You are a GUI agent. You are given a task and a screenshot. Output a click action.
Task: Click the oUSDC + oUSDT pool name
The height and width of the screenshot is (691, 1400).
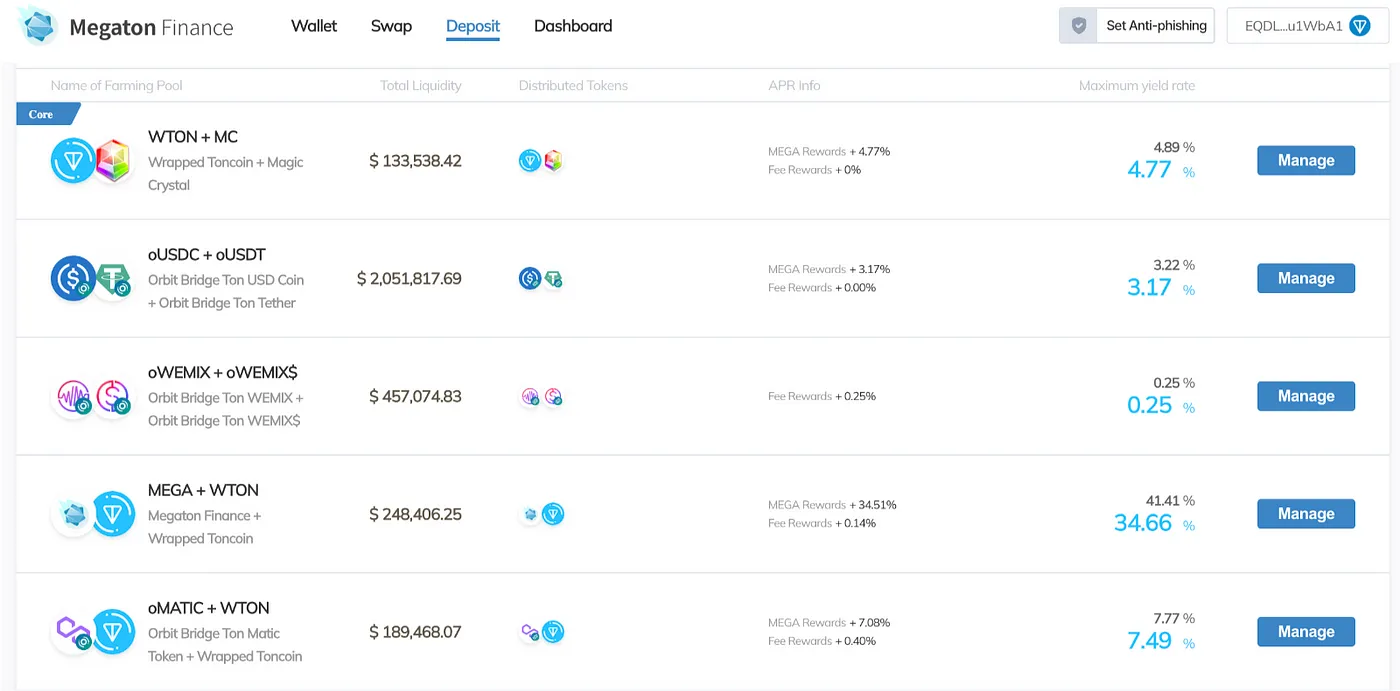[x=207, y=255]
